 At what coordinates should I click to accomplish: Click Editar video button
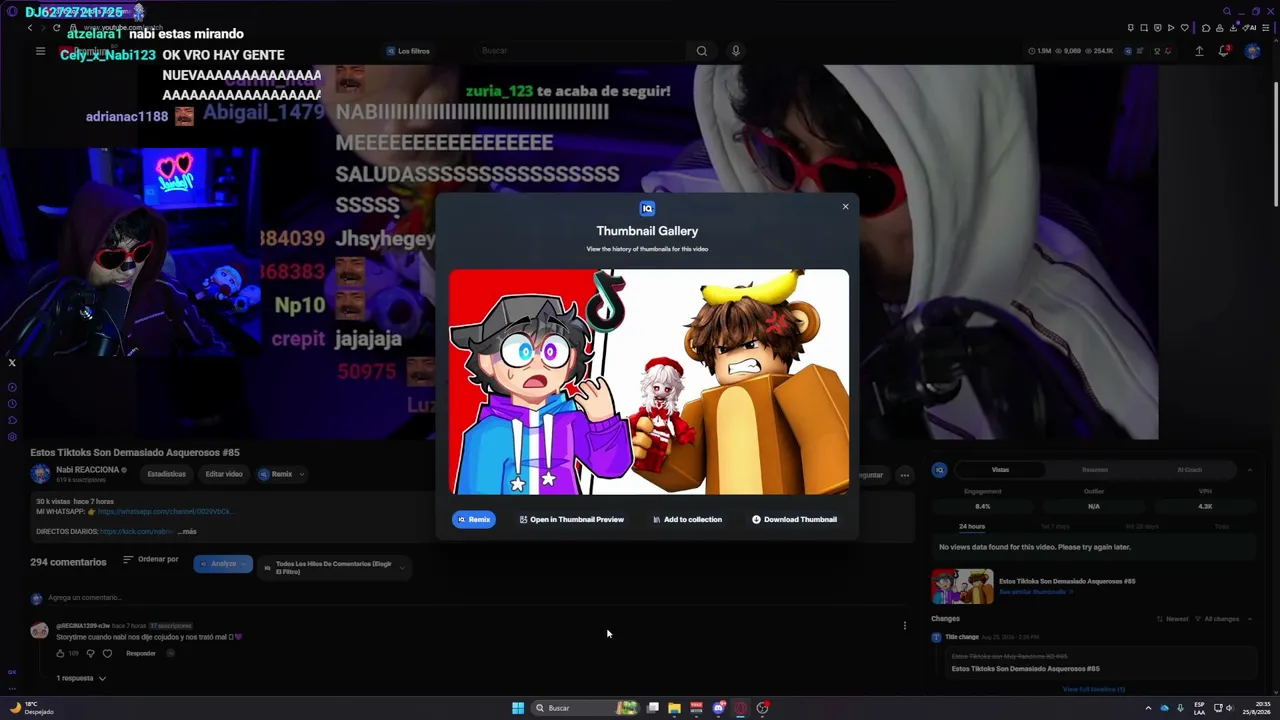(x=223, y=474)
